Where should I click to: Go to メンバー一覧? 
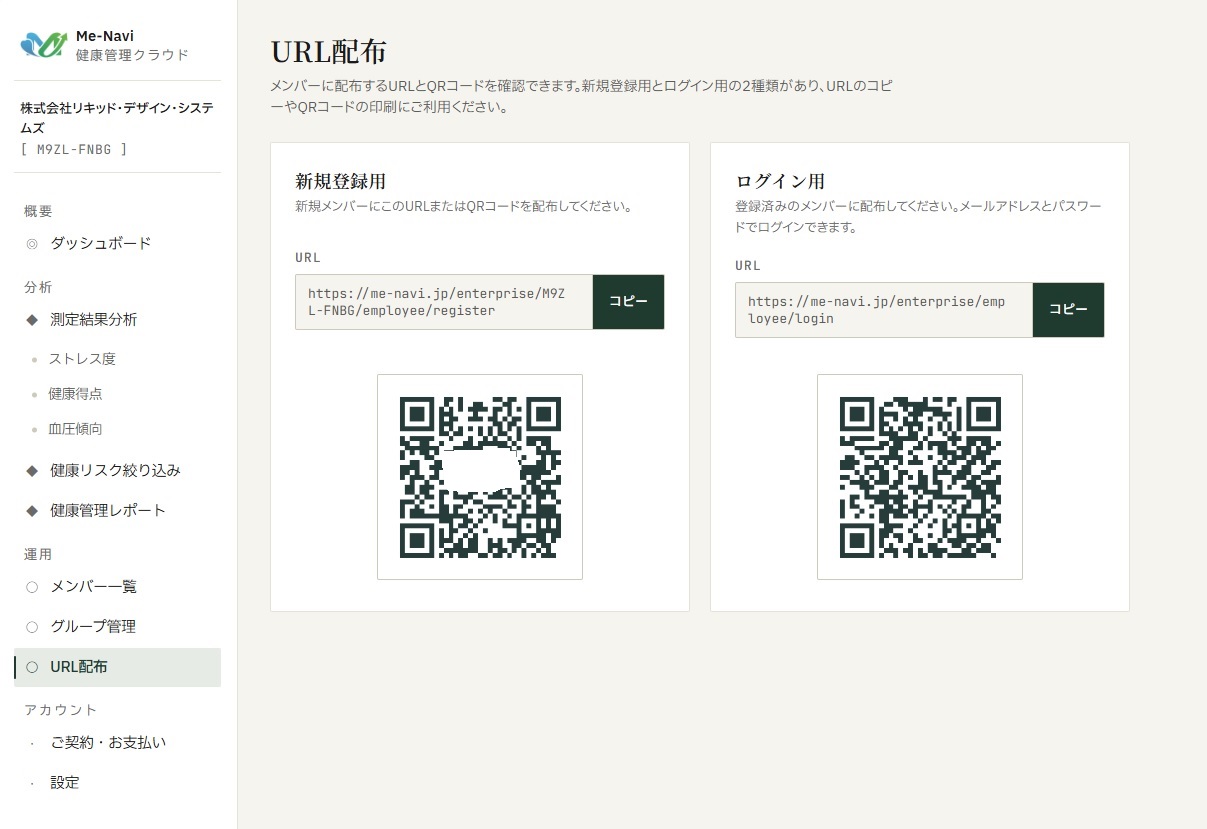click(117, 586)
